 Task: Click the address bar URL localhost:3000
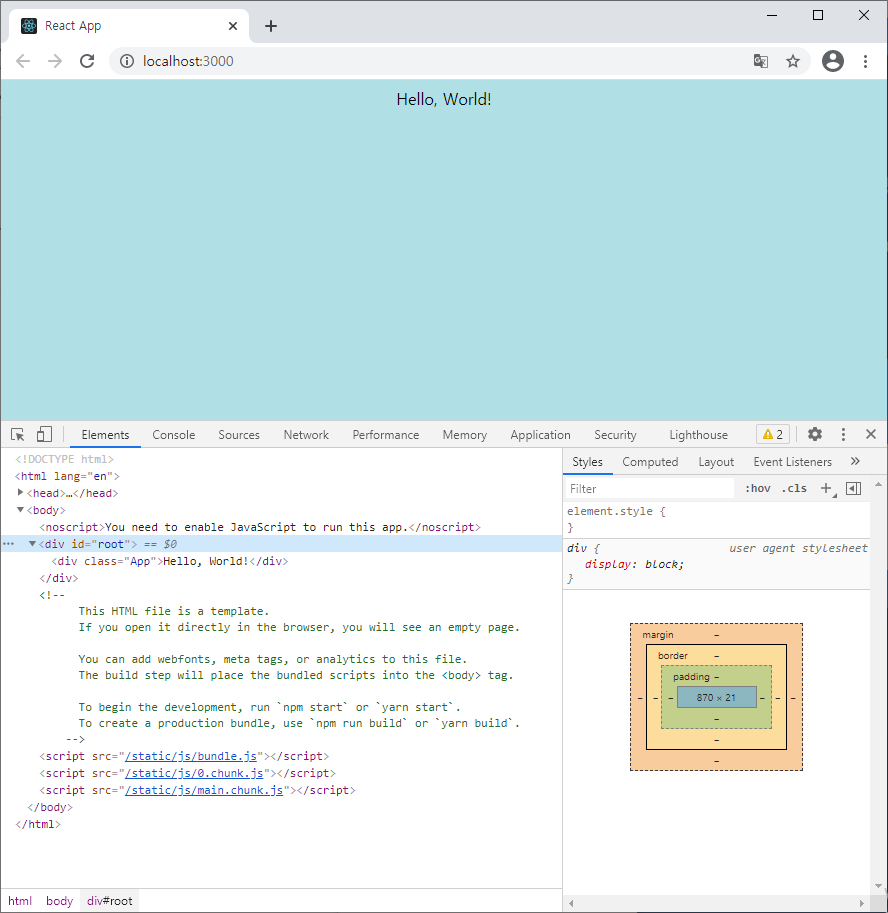(188, 61)
